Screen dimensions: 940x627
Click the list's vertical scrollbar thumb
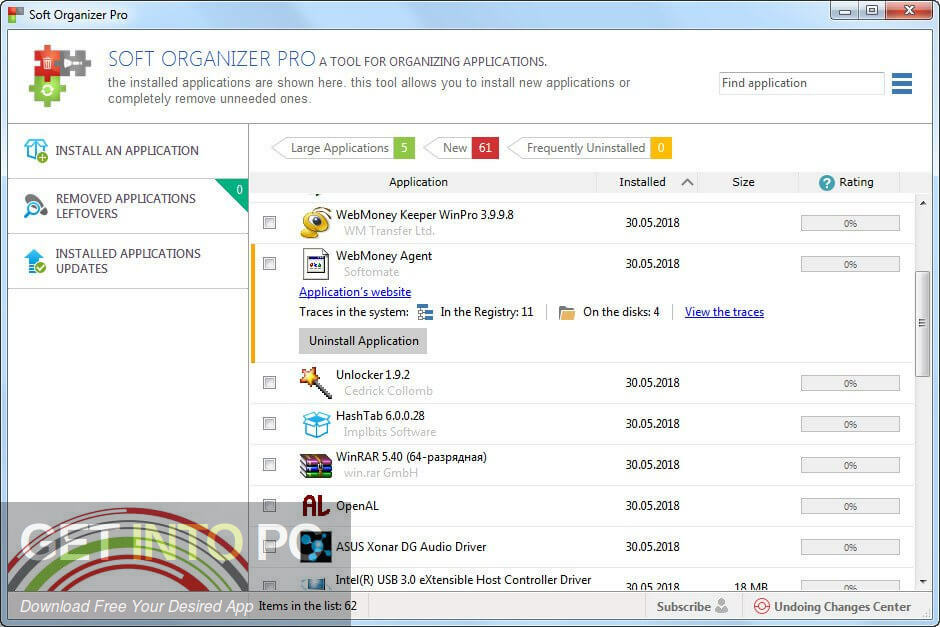pos(923,323)
